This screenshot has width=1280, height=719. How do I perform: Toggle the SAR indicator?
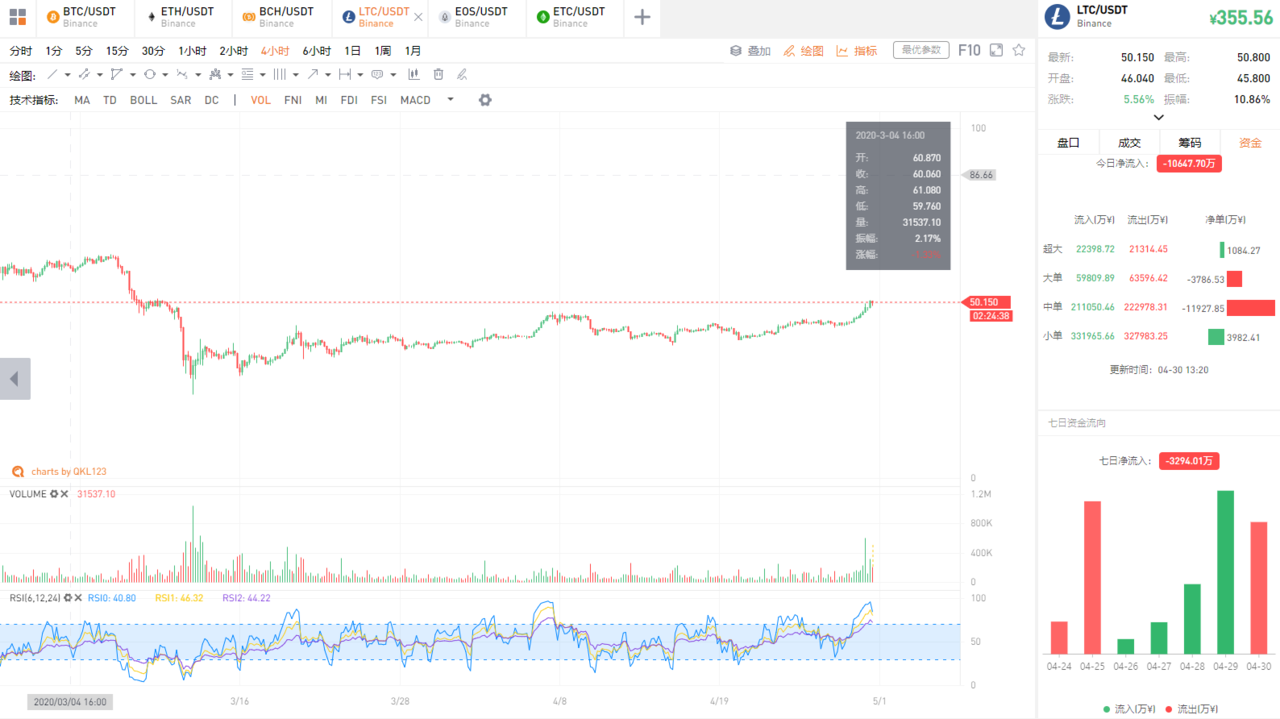point(181,100)
